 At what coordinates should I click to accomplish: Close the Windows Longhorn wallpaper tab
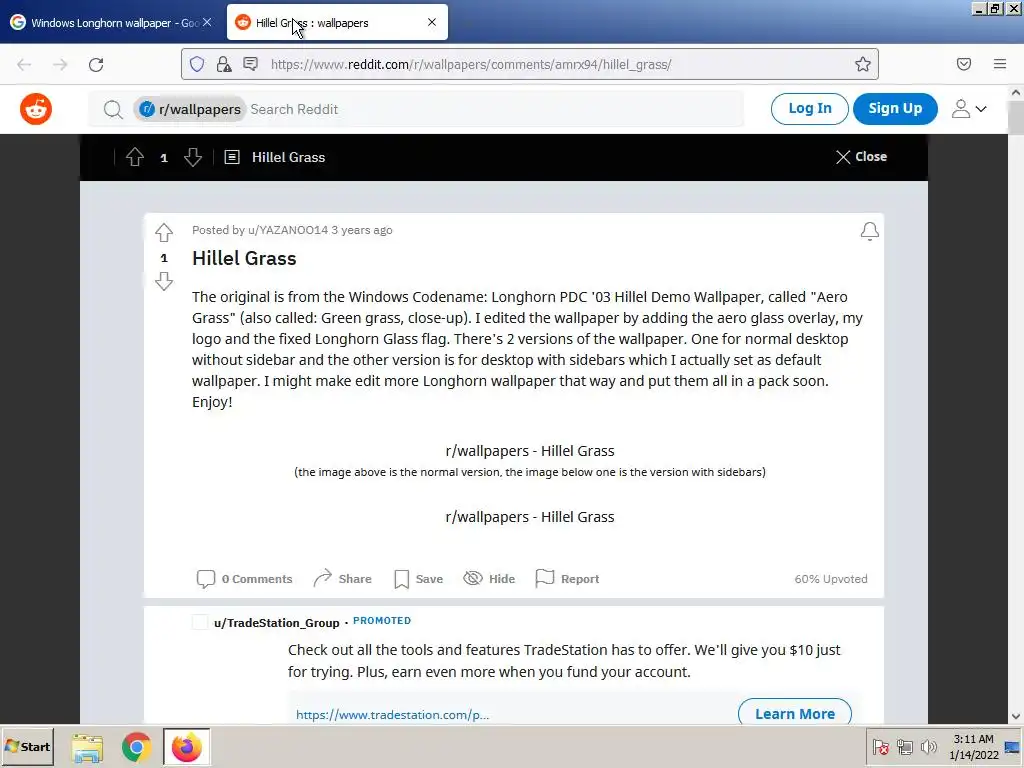pos(207,22)
